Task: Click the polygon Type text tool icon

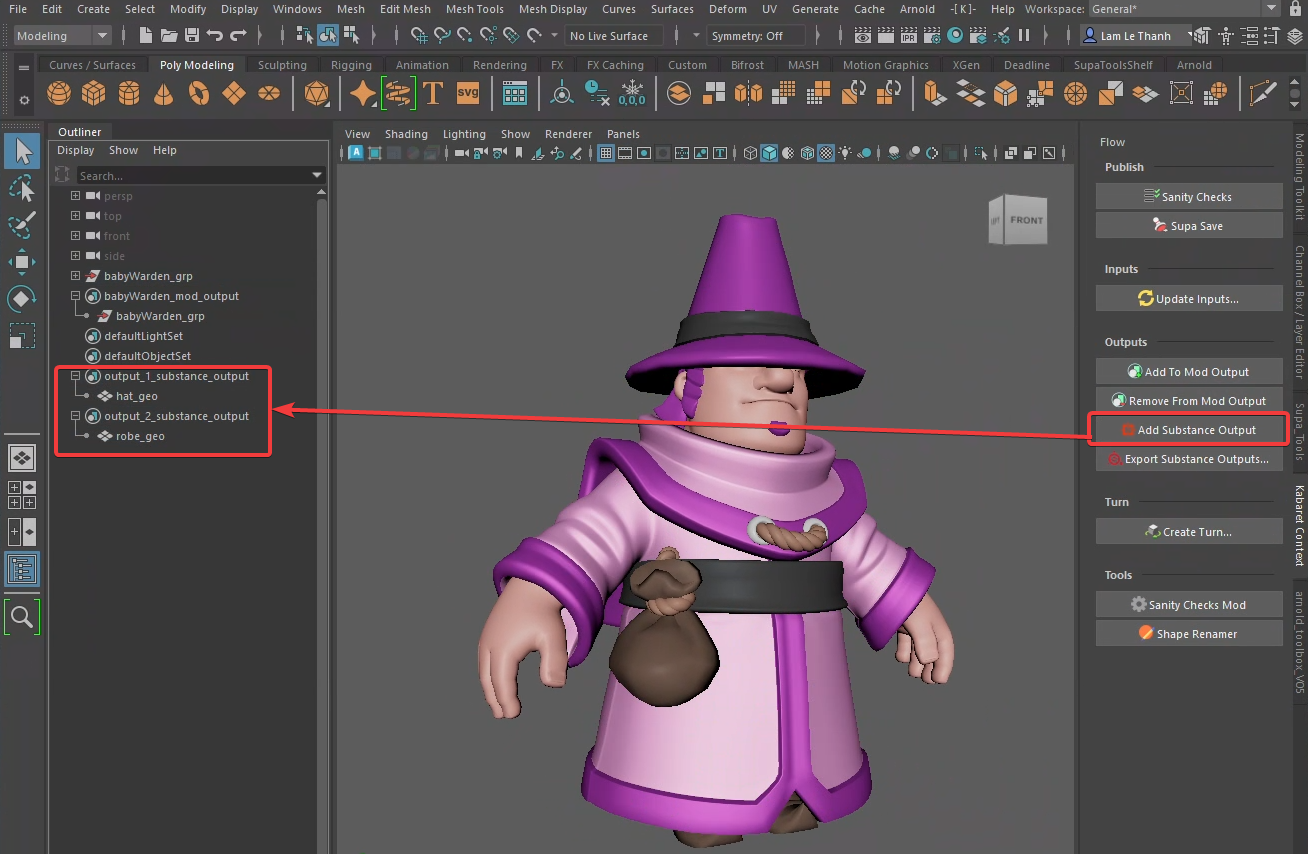Action: (433, 94)
